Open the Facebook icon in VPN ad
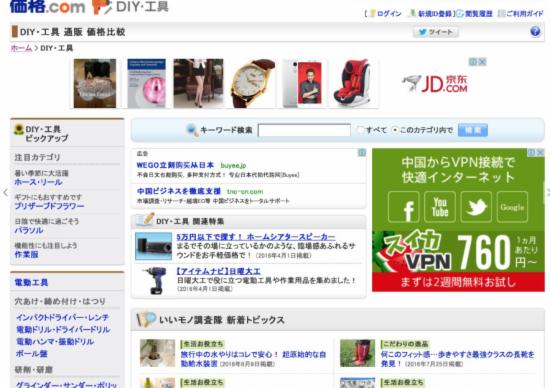This screenshot has height=388, width=550. click(x=403, y=207)
